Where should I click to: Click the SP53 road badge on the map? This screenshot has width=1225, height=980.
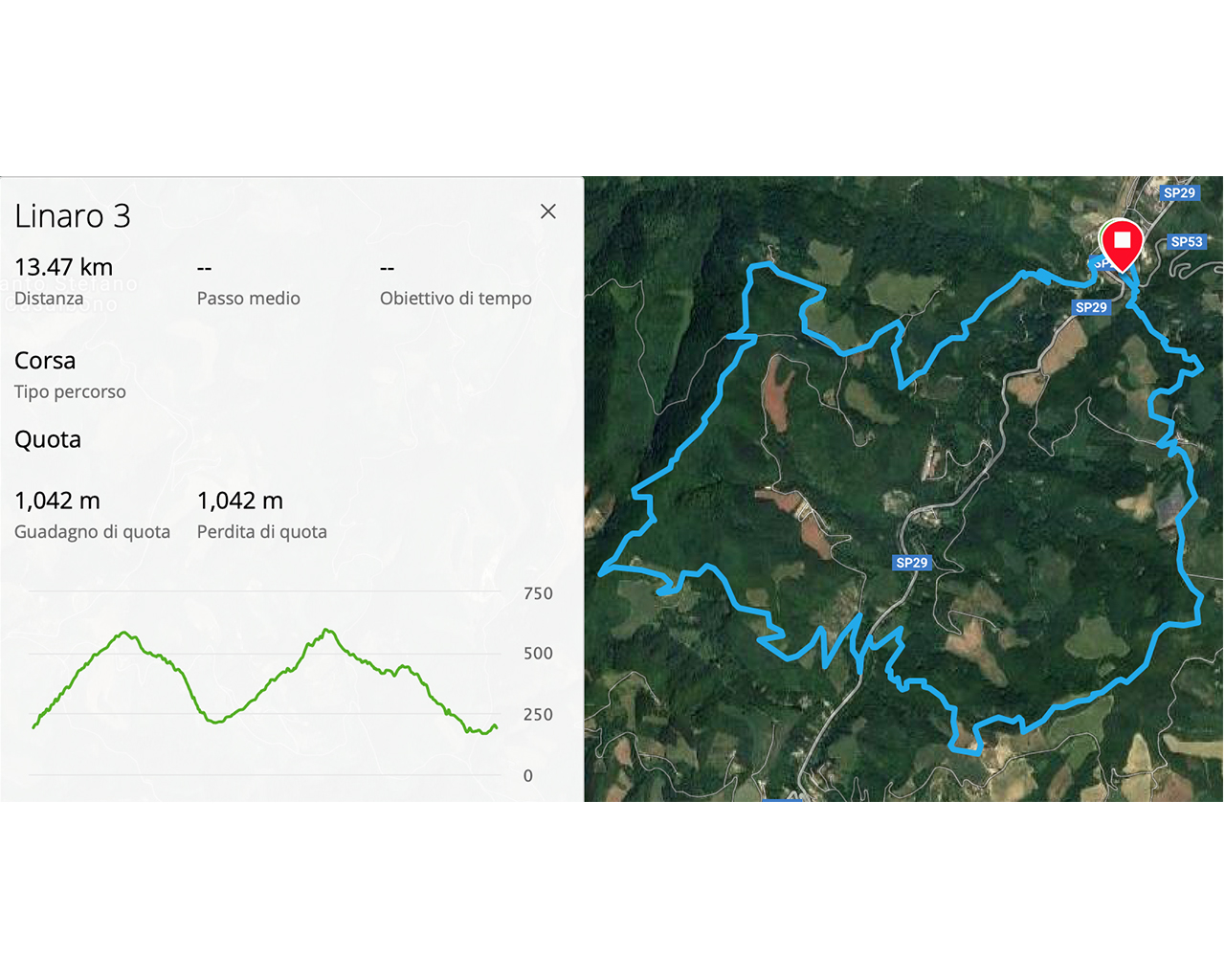(x=1186, y=242)
